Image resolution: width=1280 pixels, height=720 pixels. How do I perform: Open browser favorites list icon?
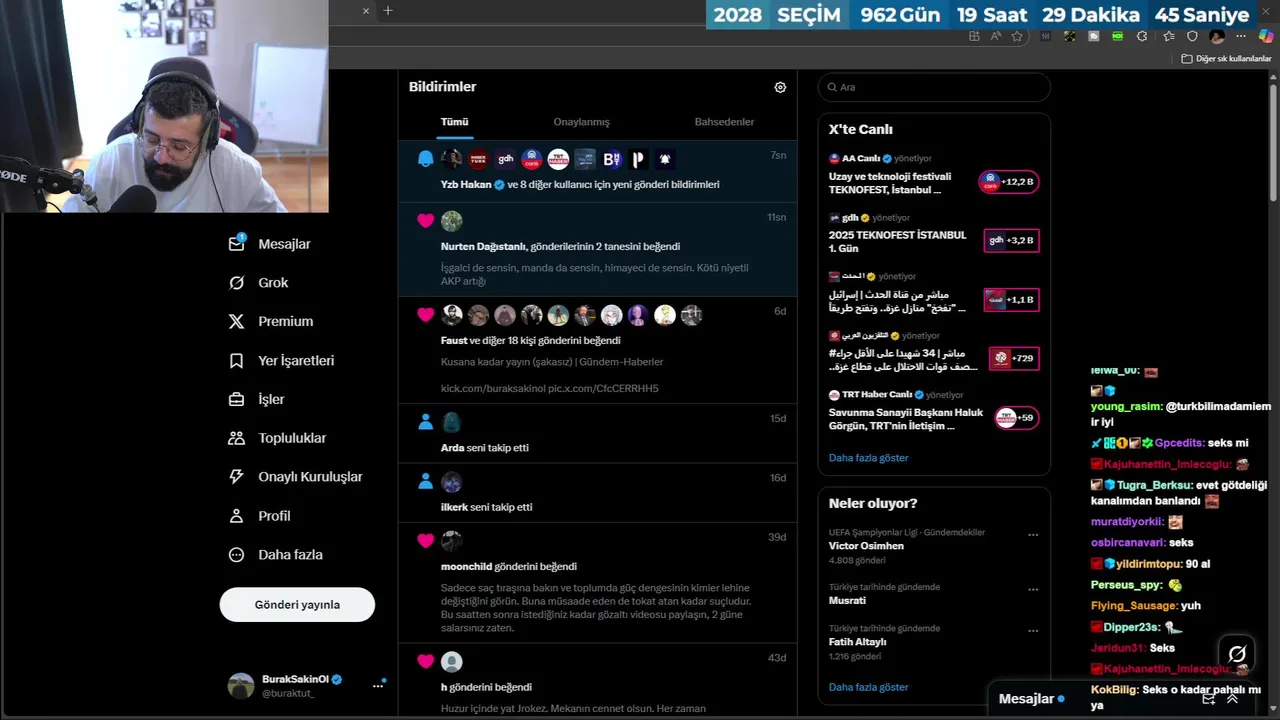pos(1168,36)
